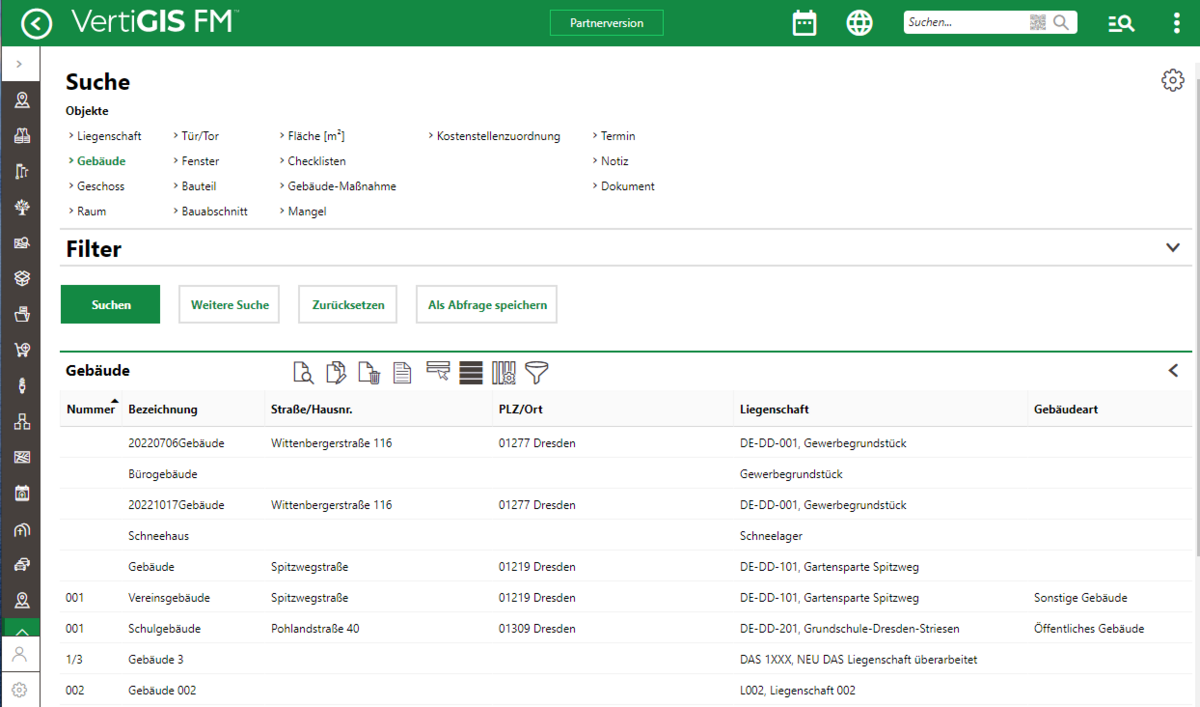Select Liegenschaft object type
1200x707 pixels.
click(109, 136)
